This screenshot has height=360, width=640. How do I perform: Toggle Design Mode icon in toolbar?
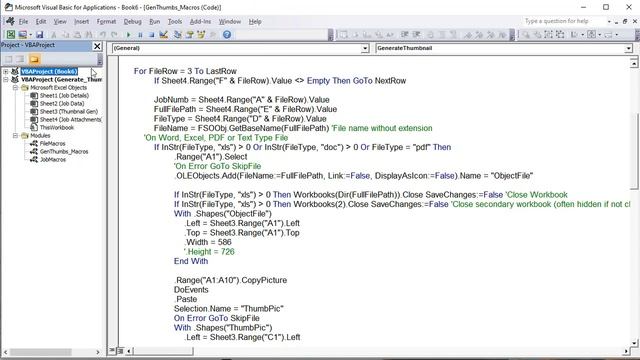(164, 35)
